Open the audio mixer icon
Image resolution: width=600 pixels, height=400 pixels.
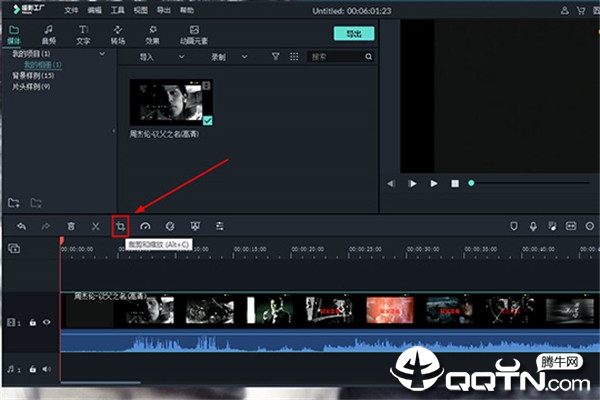click(552, 226)
